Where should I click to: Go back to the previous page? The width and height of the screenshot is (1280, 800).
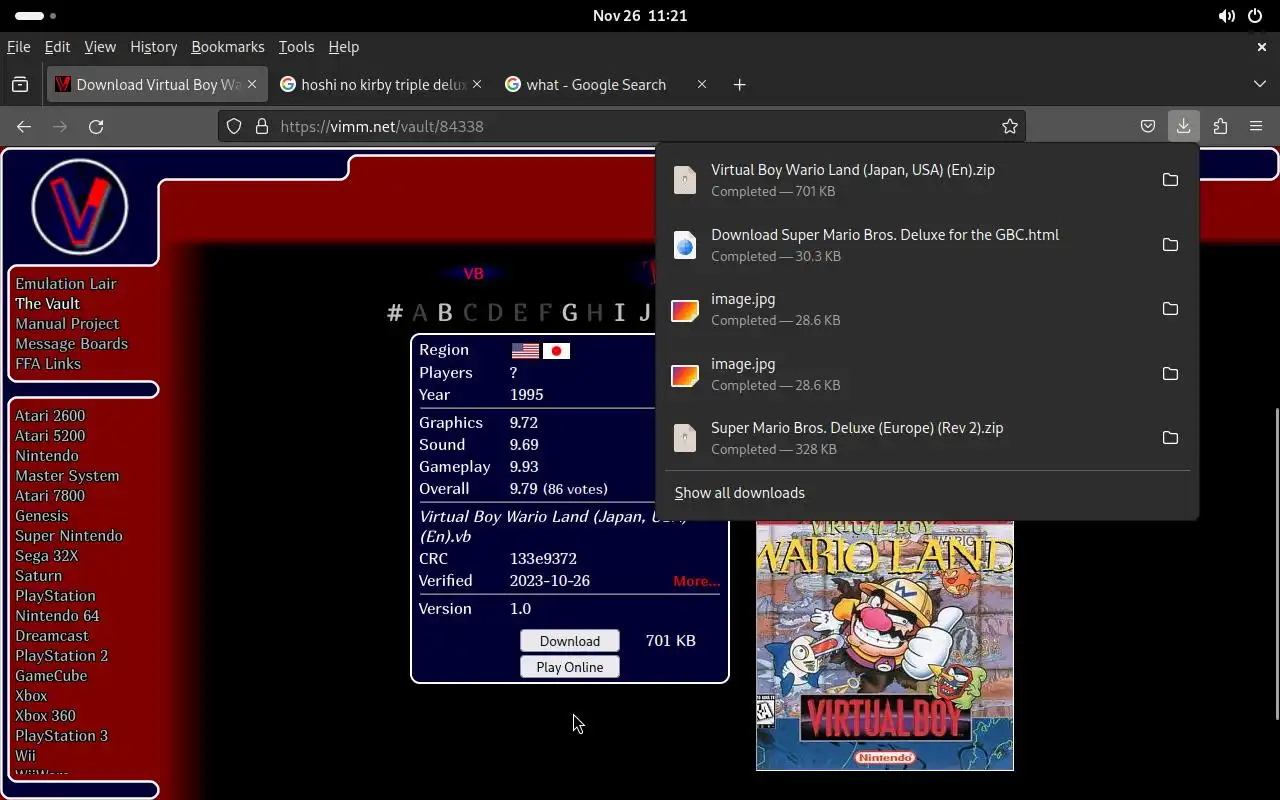coord(24,126)
